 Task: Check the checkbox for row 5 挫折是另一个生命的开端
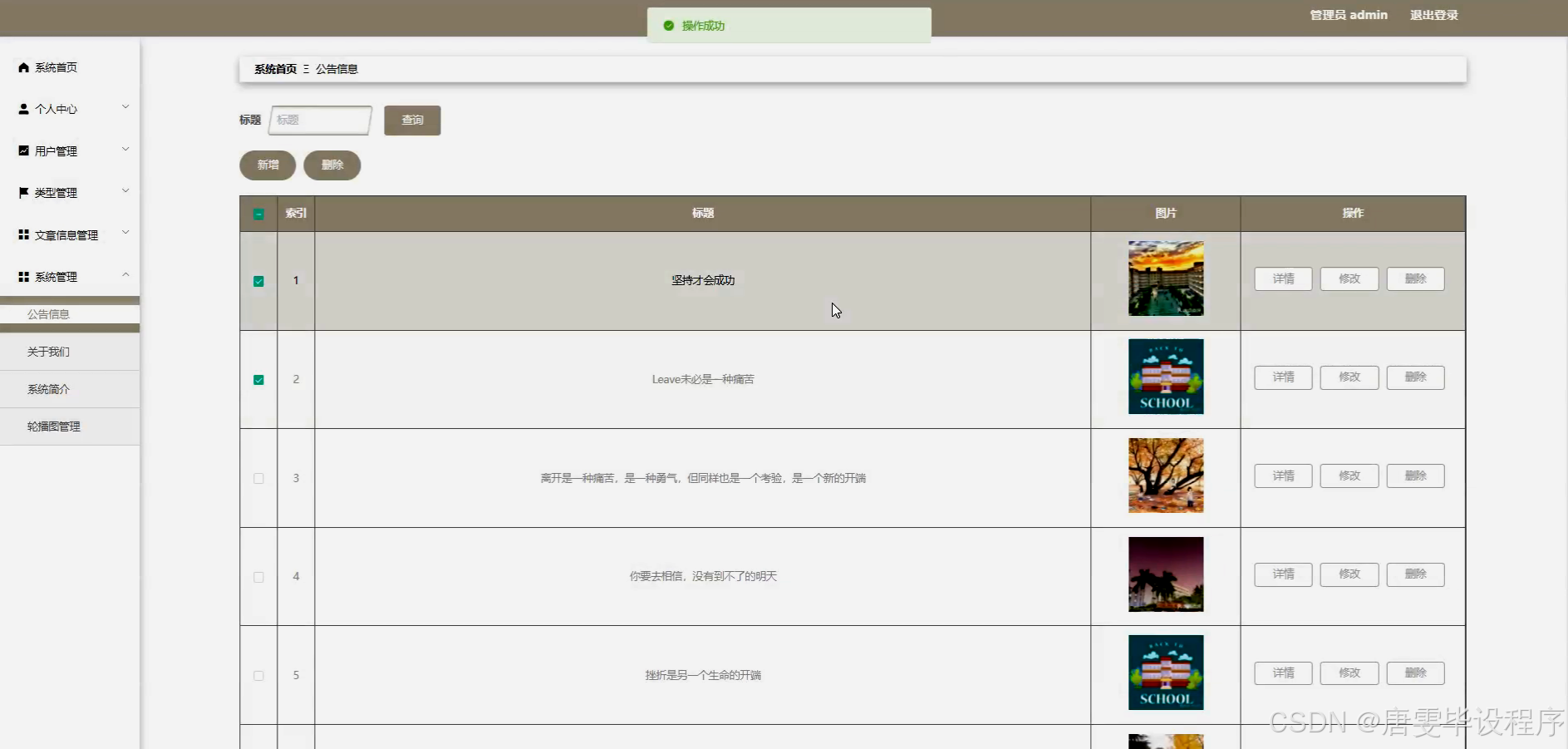point(258,676)
